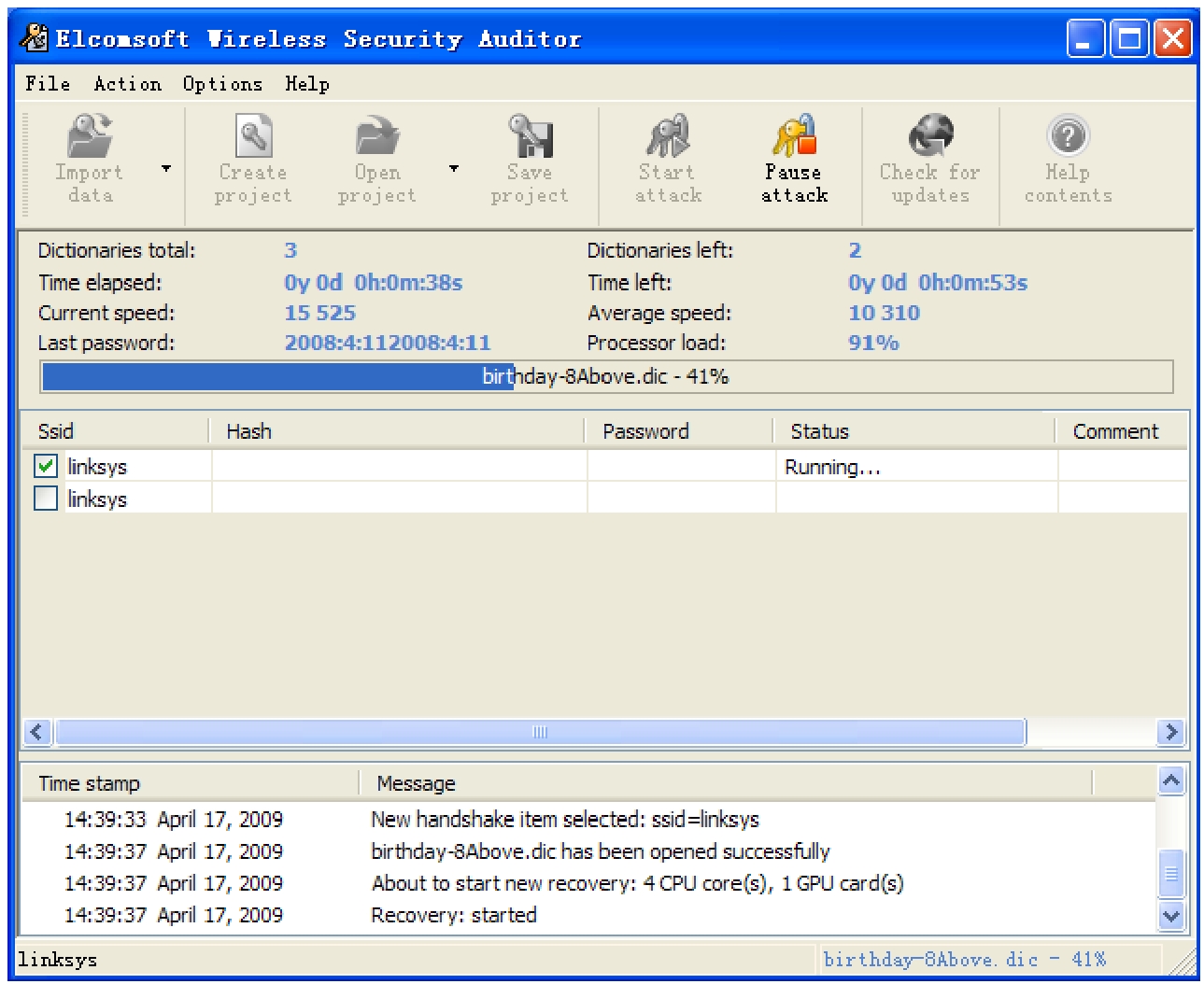Screen dimensions: 1204x984
Task: Click the Save project icon
Action: coord(530,159)
